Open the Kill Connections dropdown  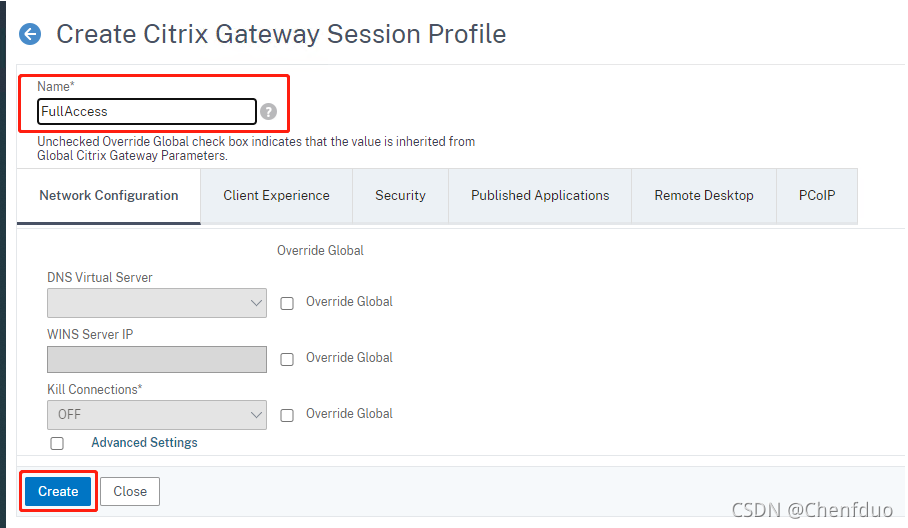point(157,415)
